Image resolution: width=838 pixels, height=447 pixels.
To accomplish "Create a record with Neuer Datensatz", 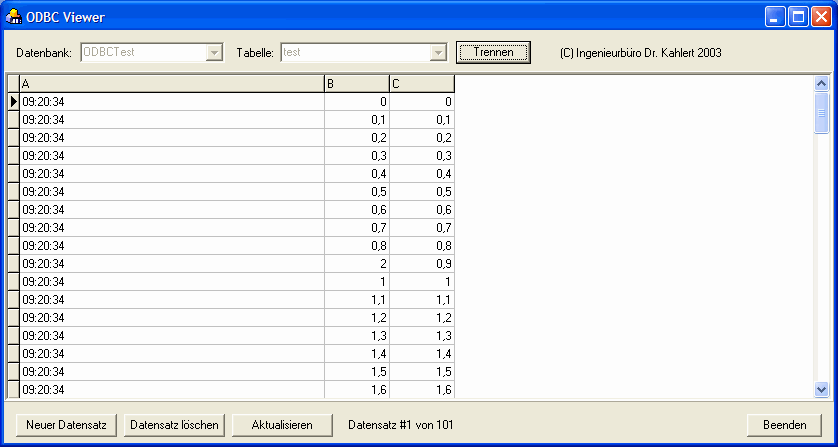I will pyautogui.click(x=66, y=425).
